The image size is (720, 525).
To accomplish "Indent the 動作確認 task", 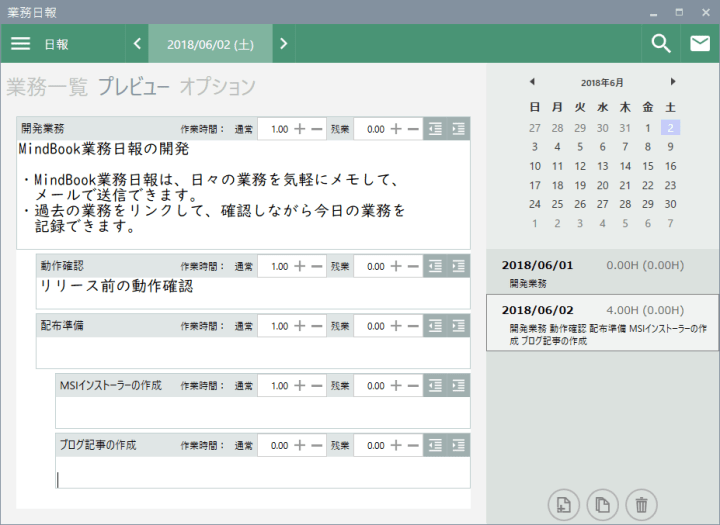I will [458, 266].
